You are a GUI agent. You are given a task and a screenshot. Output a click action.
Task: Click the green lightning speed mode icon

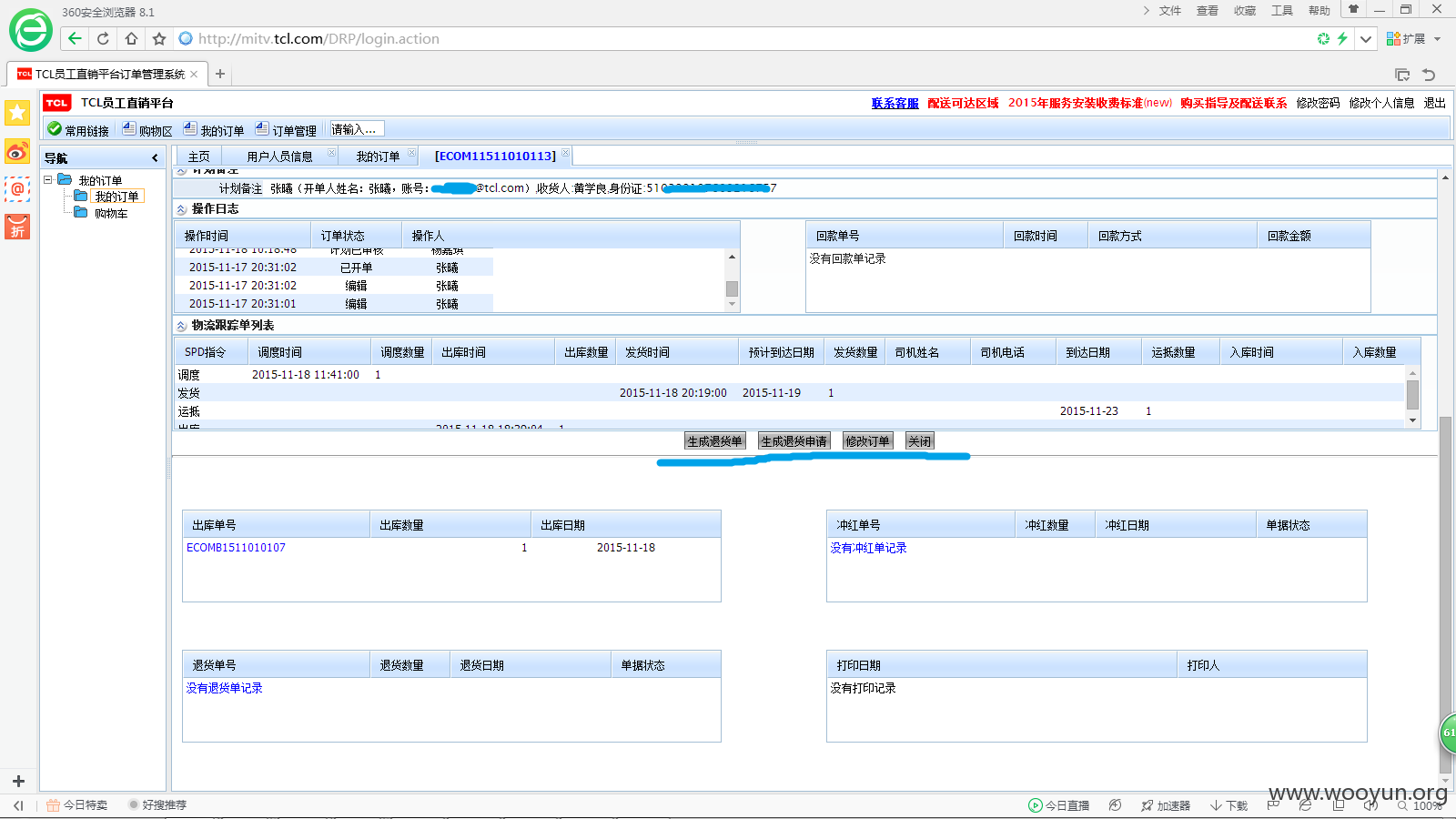pos(1342,38)
